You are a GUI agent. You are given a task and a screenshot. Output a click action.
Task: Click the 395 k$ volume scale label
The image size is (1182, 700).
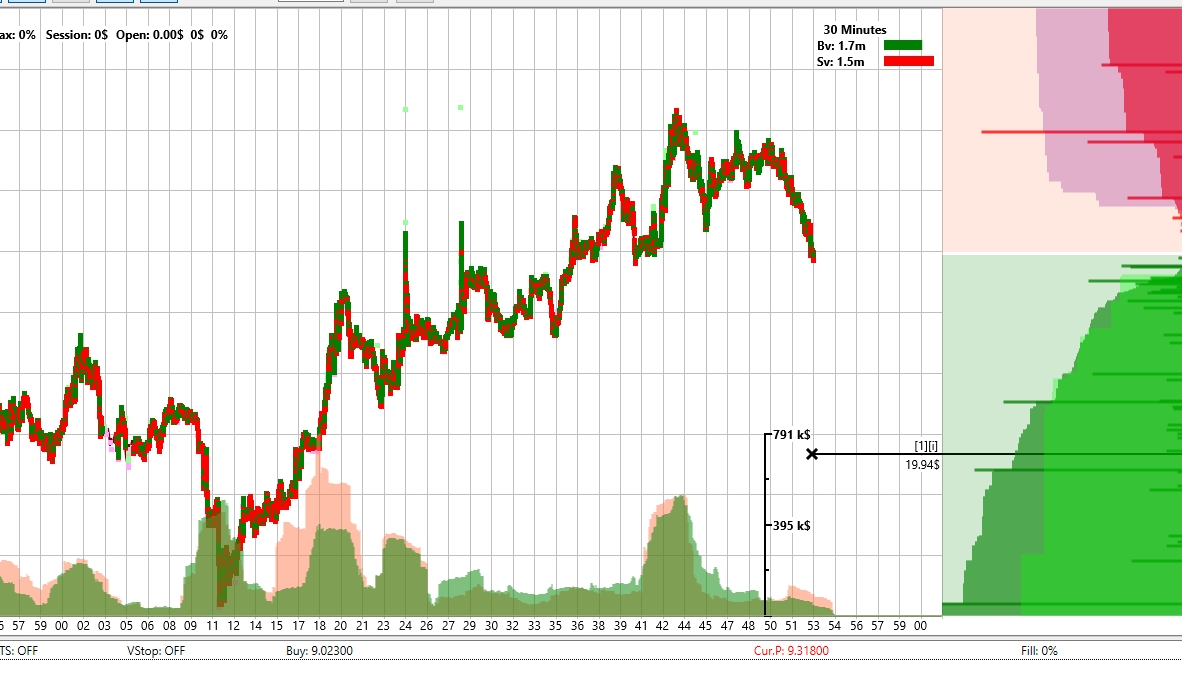point(791,525)
